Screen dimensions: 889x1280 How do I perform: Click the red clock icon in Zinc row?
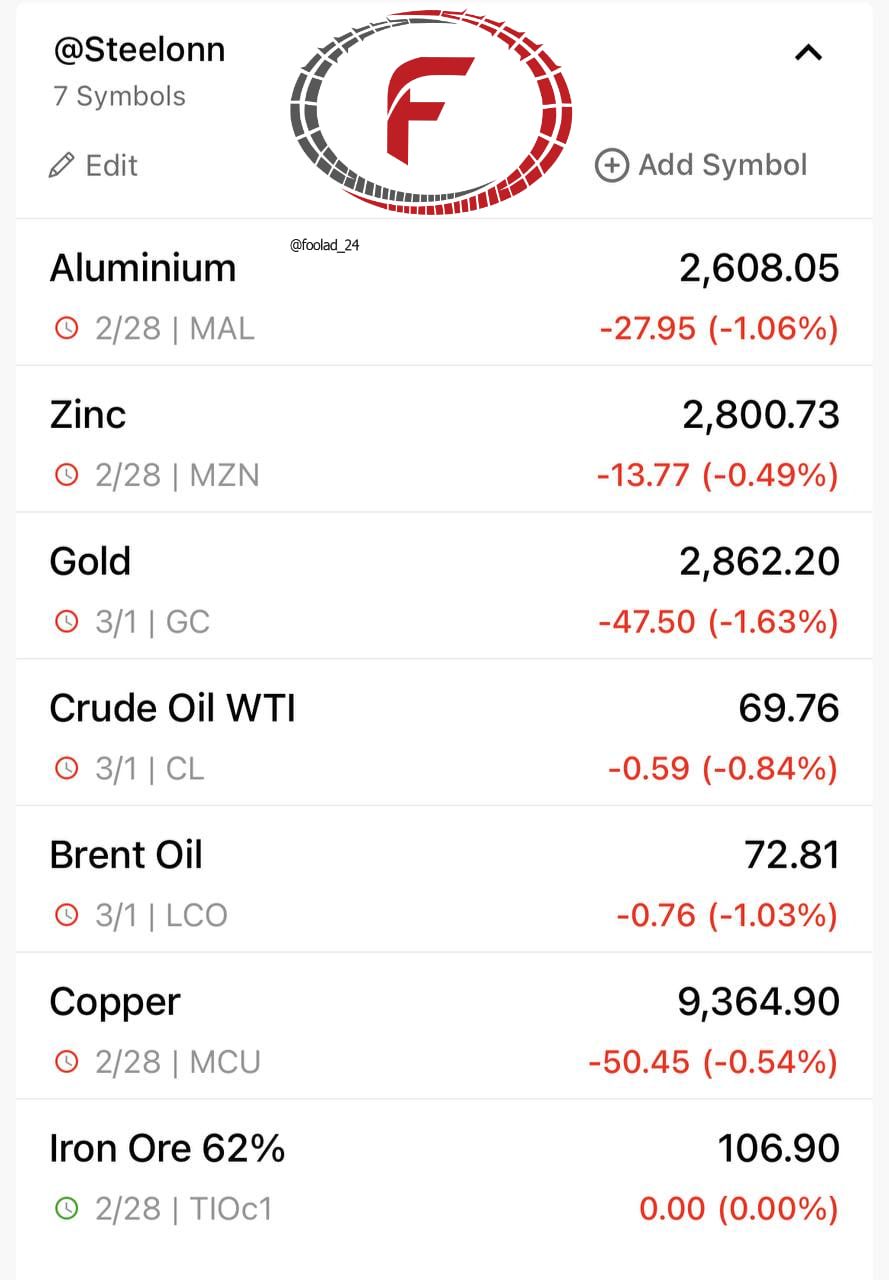pyautogui.click(x=66, y=475)
